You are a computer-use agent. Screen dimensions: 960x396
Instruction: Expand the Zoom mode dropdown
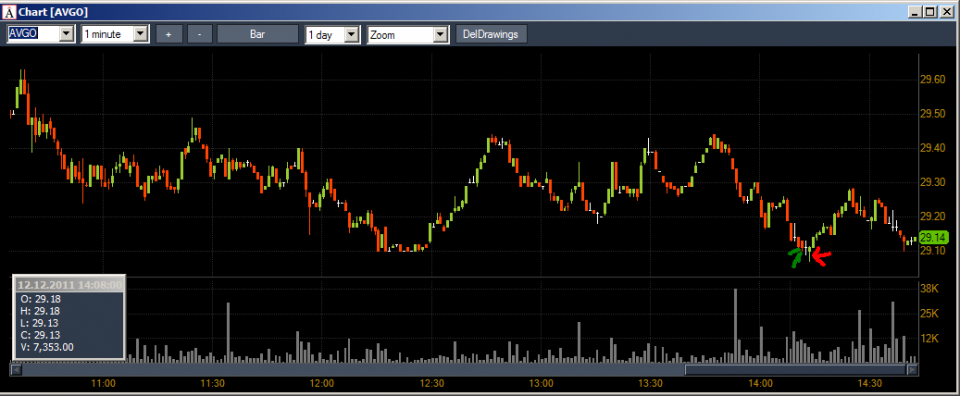[441, 35]
